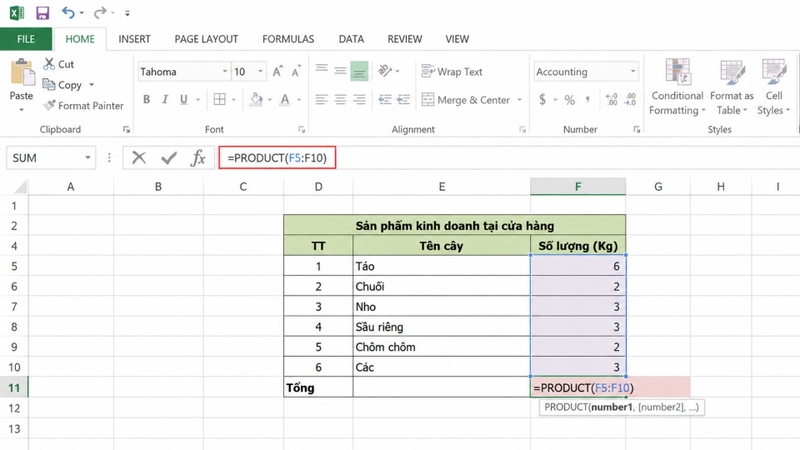Click Decrease Indent icon
800x450 pixels.
click(385, 99)
